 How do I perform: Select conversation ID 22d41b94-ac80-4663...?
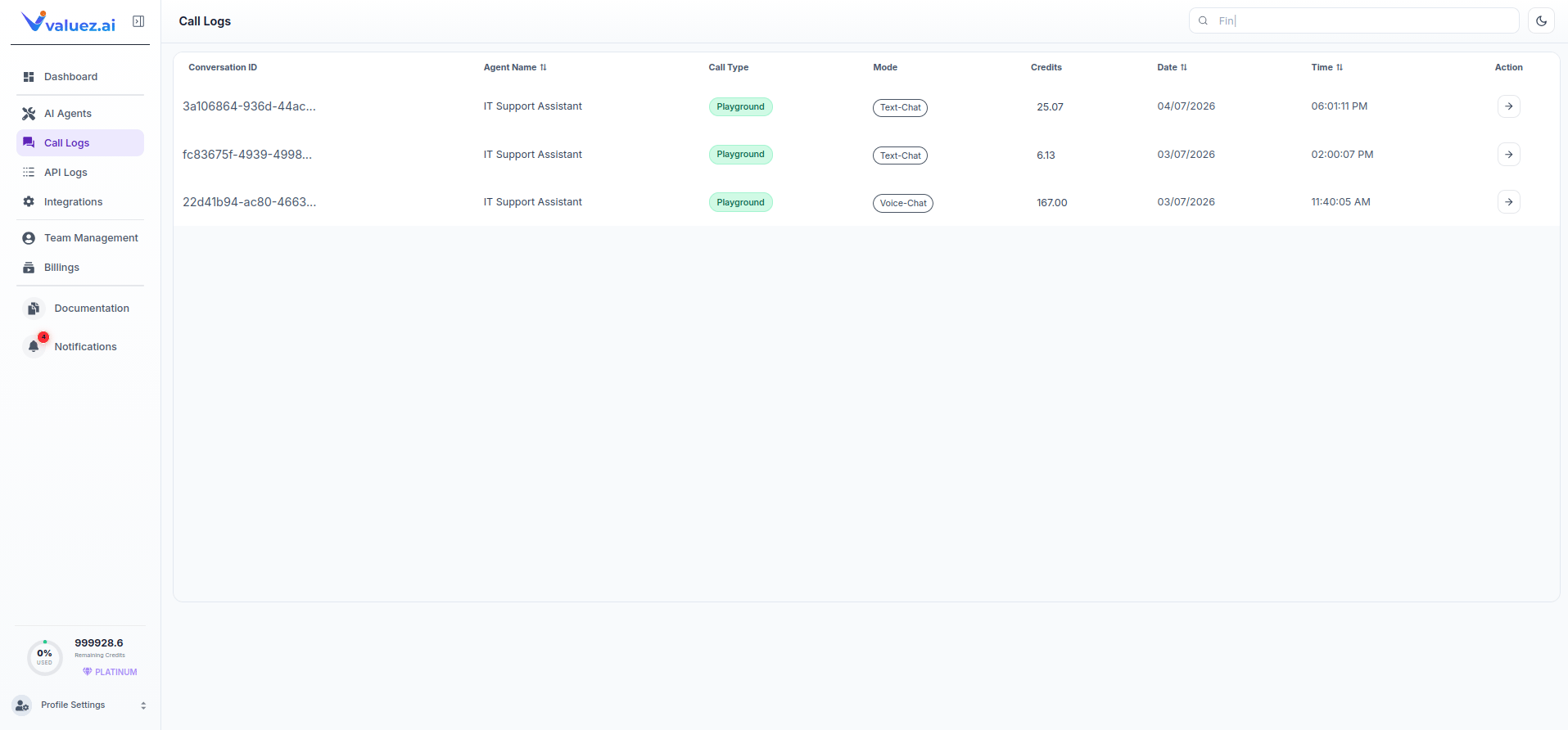point(249,202)
